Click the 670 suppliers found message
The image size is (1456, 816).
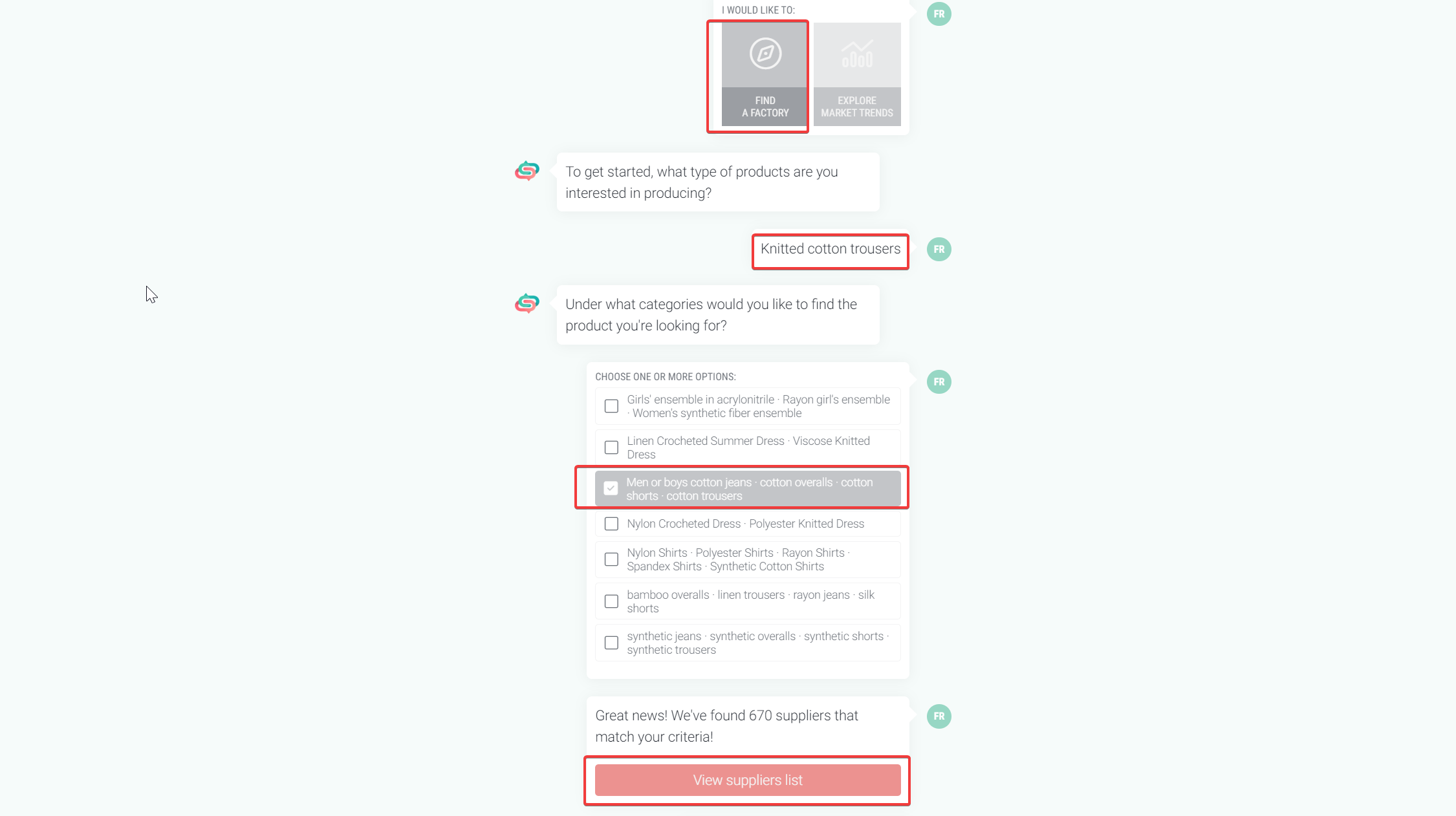(x=726, y=726)
